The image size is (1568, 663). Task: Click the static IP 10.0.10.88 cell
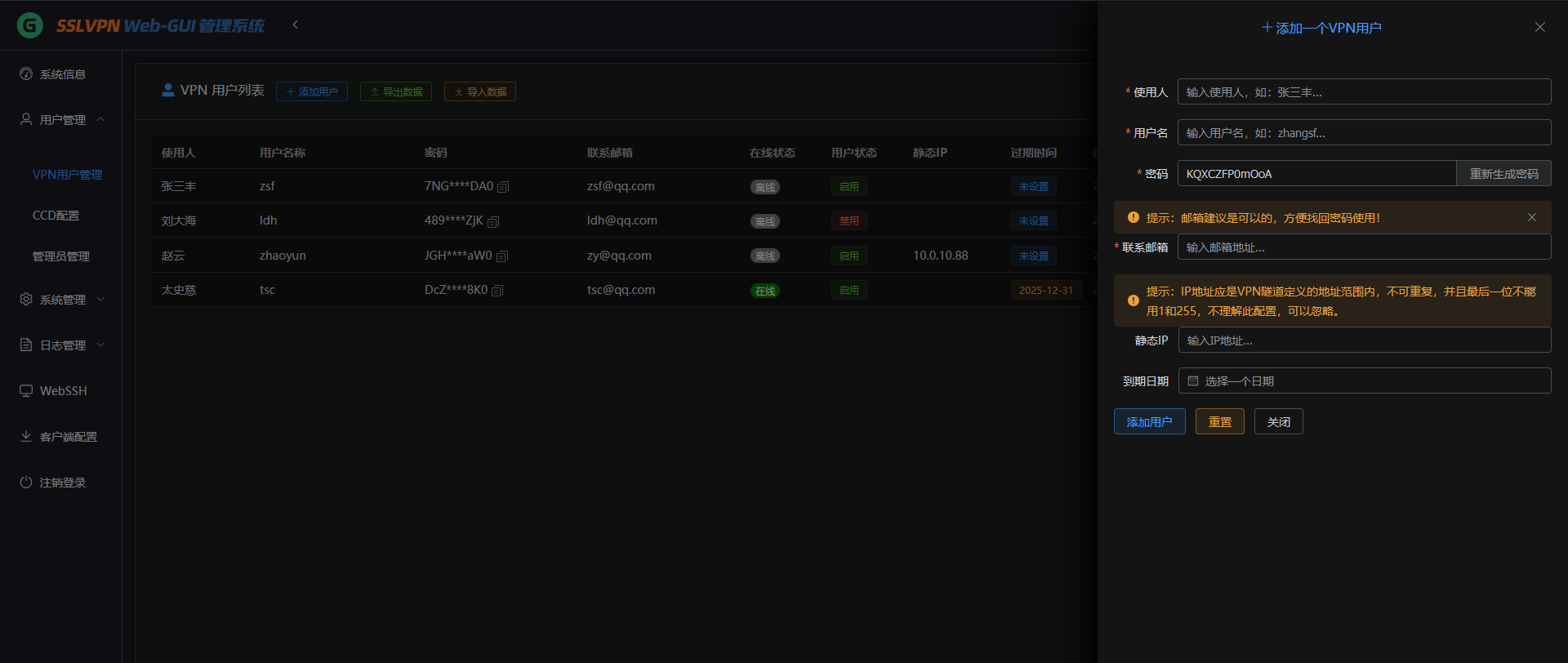pyautogui.click(x=941, y=256)
